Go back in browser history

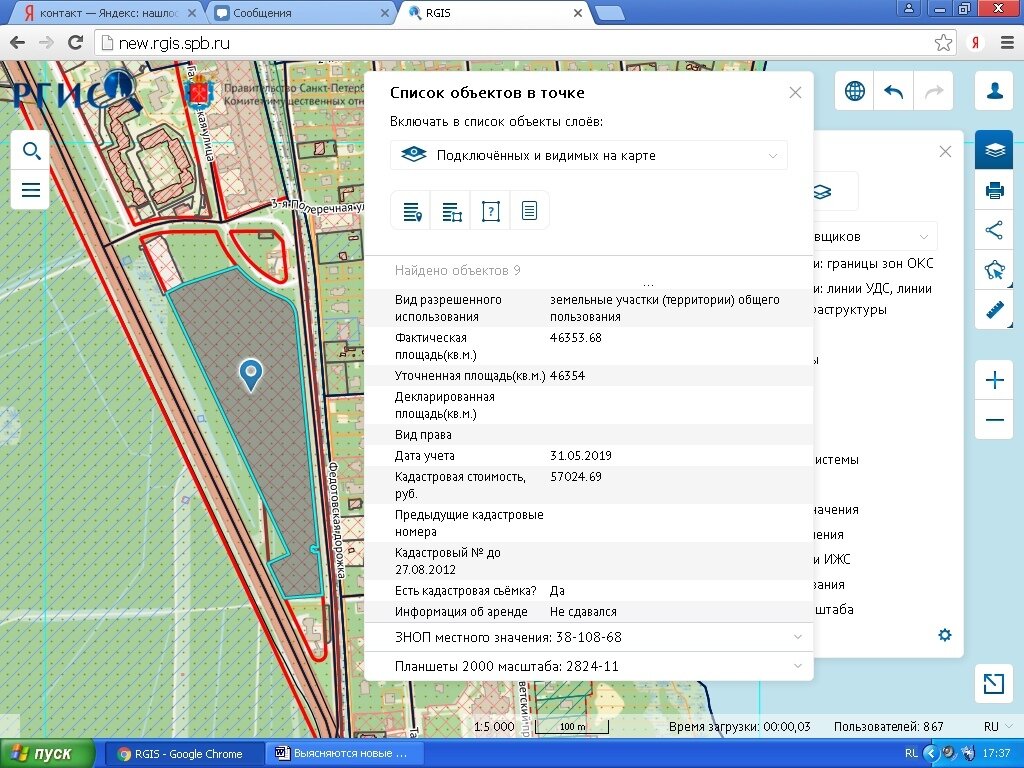pyautogui.click(x=18, y=43)
